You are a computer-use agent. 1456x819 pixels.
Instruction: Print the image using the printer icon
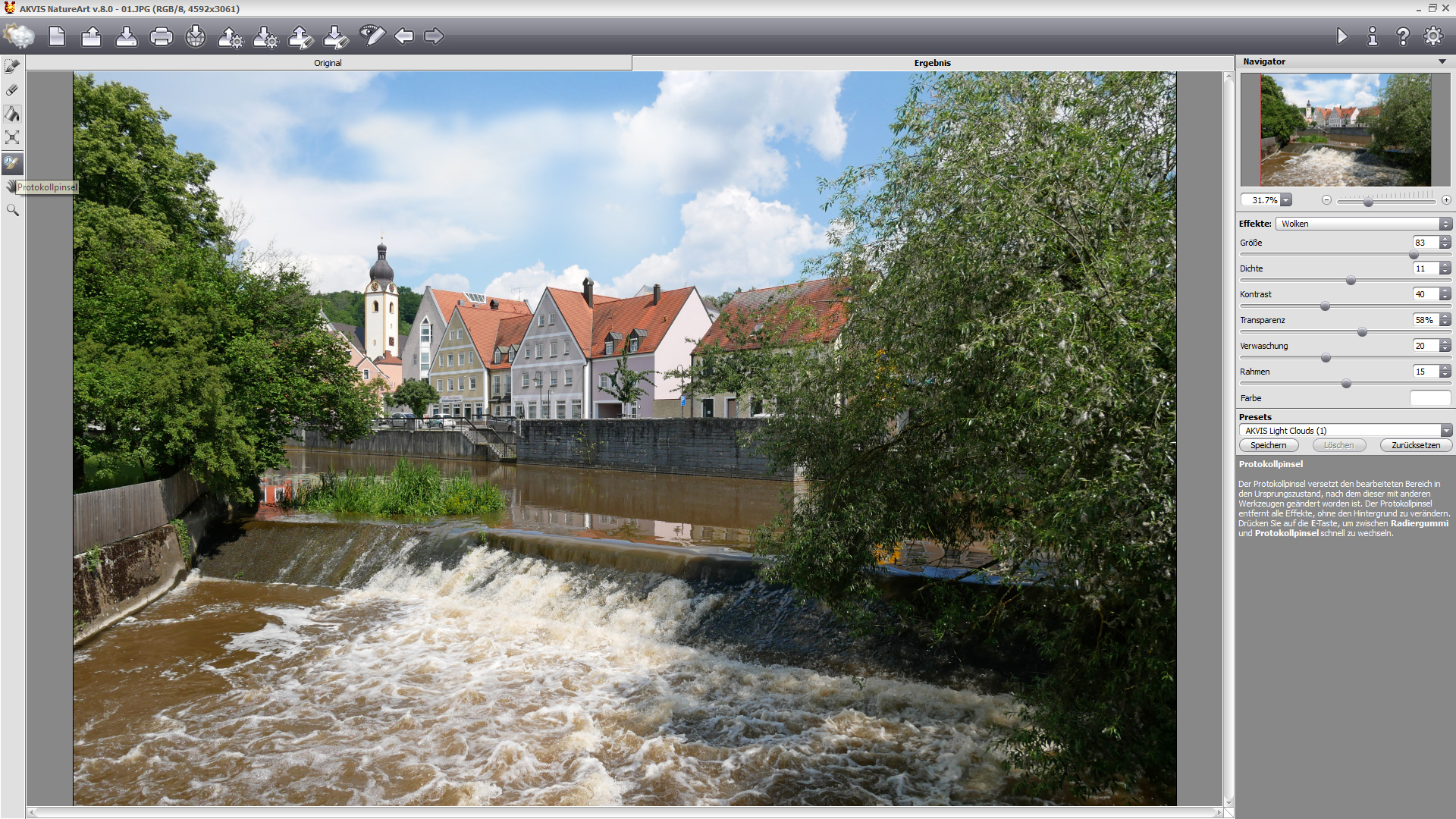point(161,36)
